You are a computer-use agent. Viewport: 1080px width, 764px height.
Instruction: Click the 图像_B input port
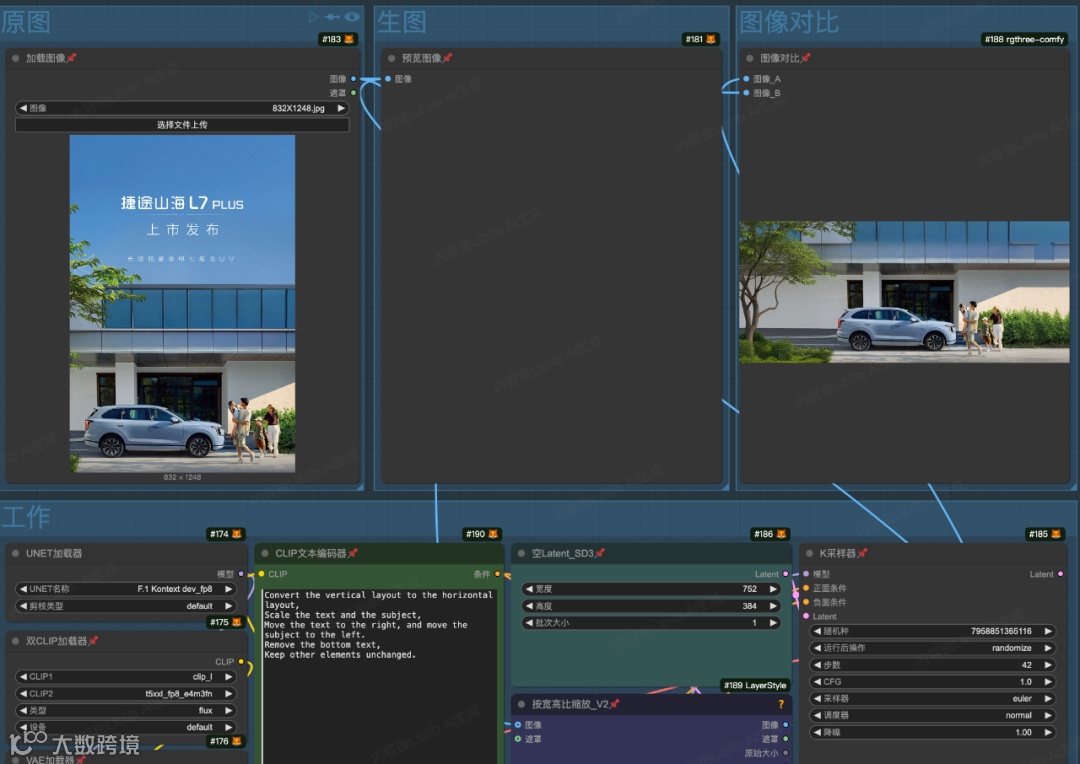click(747, 93)
